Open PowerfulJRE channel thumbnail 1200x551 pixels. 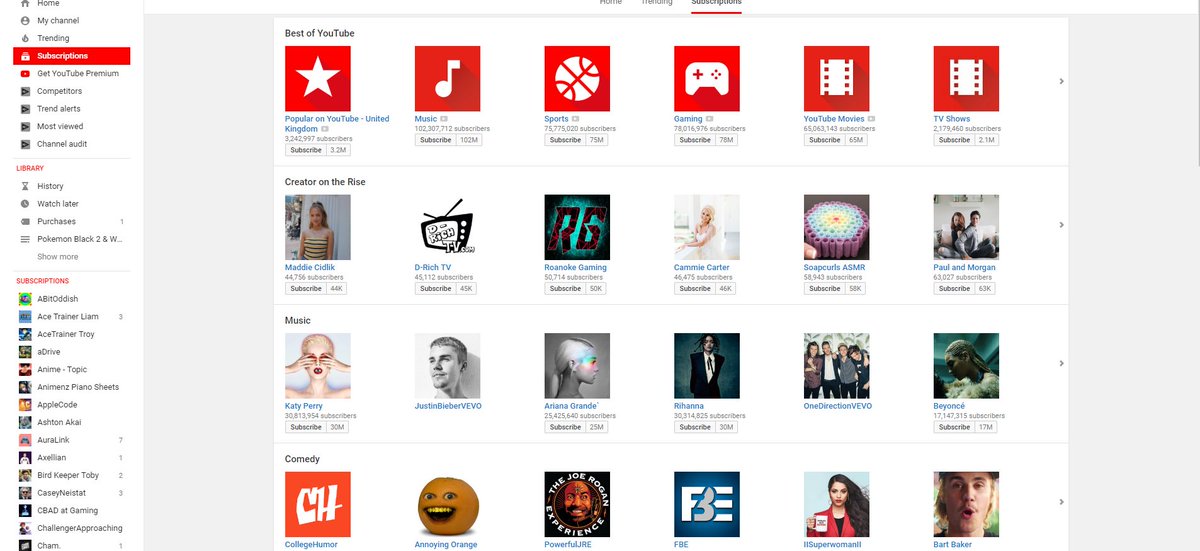577,504
